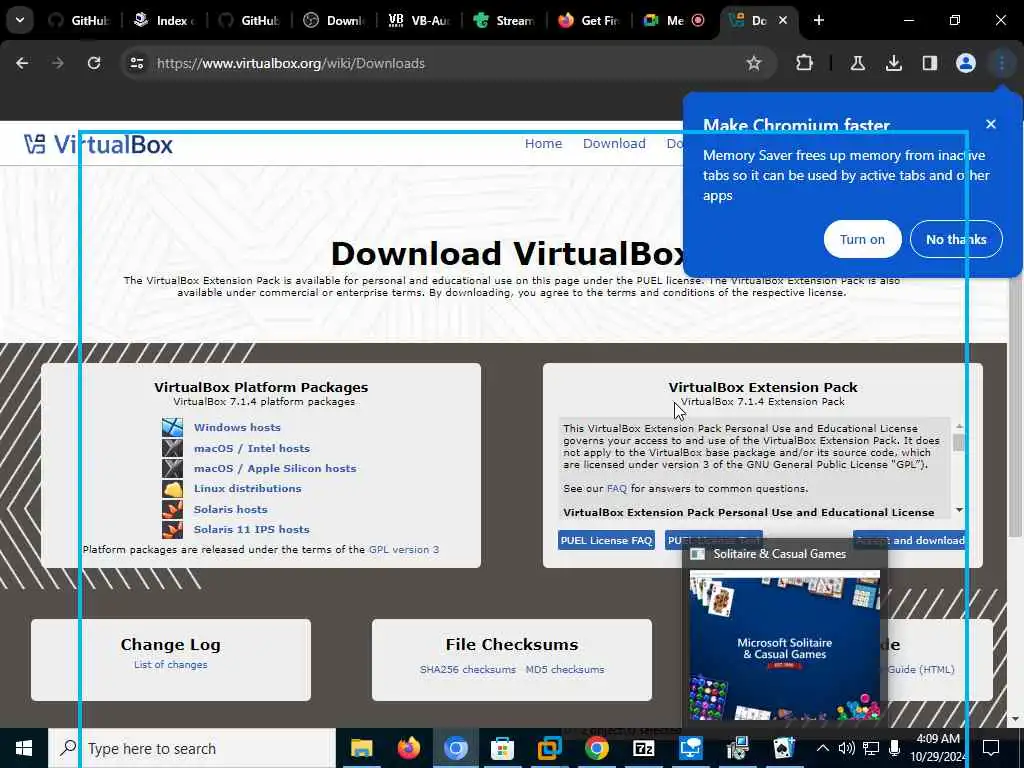Screen dimensions: 1024x768
Task: Click the Solaris hosts icon
Action: click(172, 509)
